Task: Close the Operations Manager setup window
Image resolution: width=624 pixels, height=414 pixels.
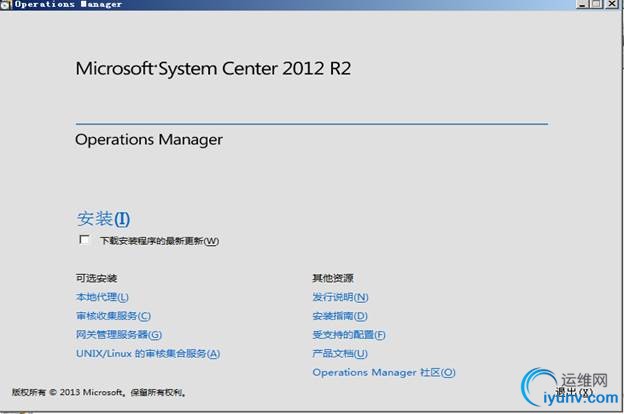Action: (x=612, y=4)
